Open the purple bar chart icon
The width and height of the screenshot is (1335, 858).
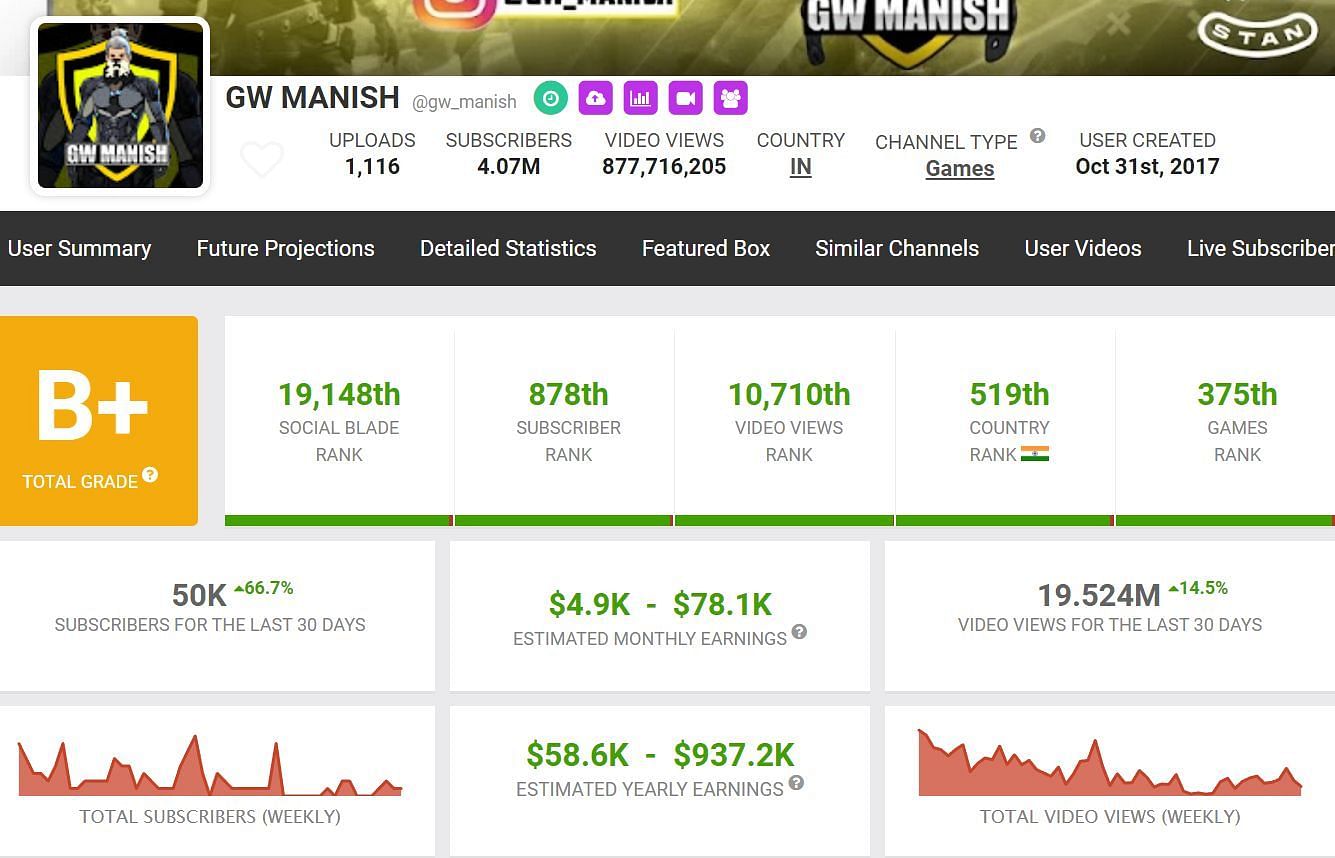[x=640, y=98]
